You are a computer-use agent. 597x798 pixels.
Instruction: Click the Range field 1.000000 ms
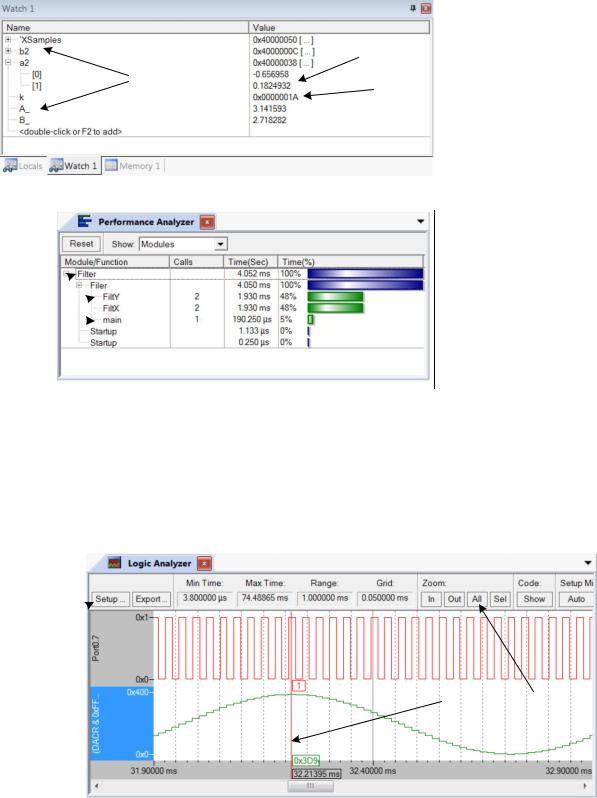pos(324,598)
